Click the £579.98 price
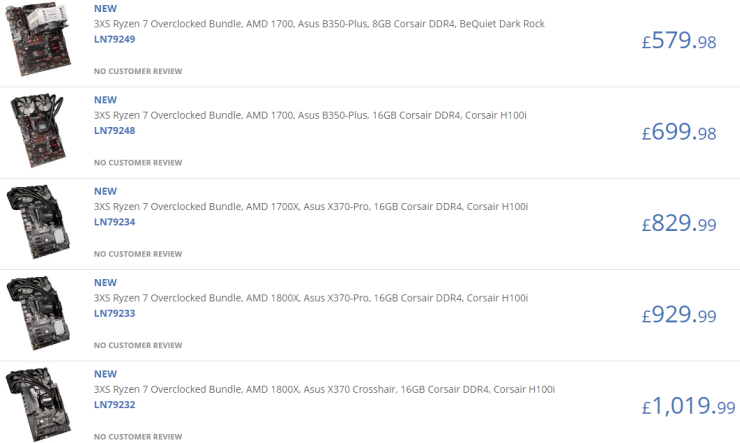 (679, 41)
